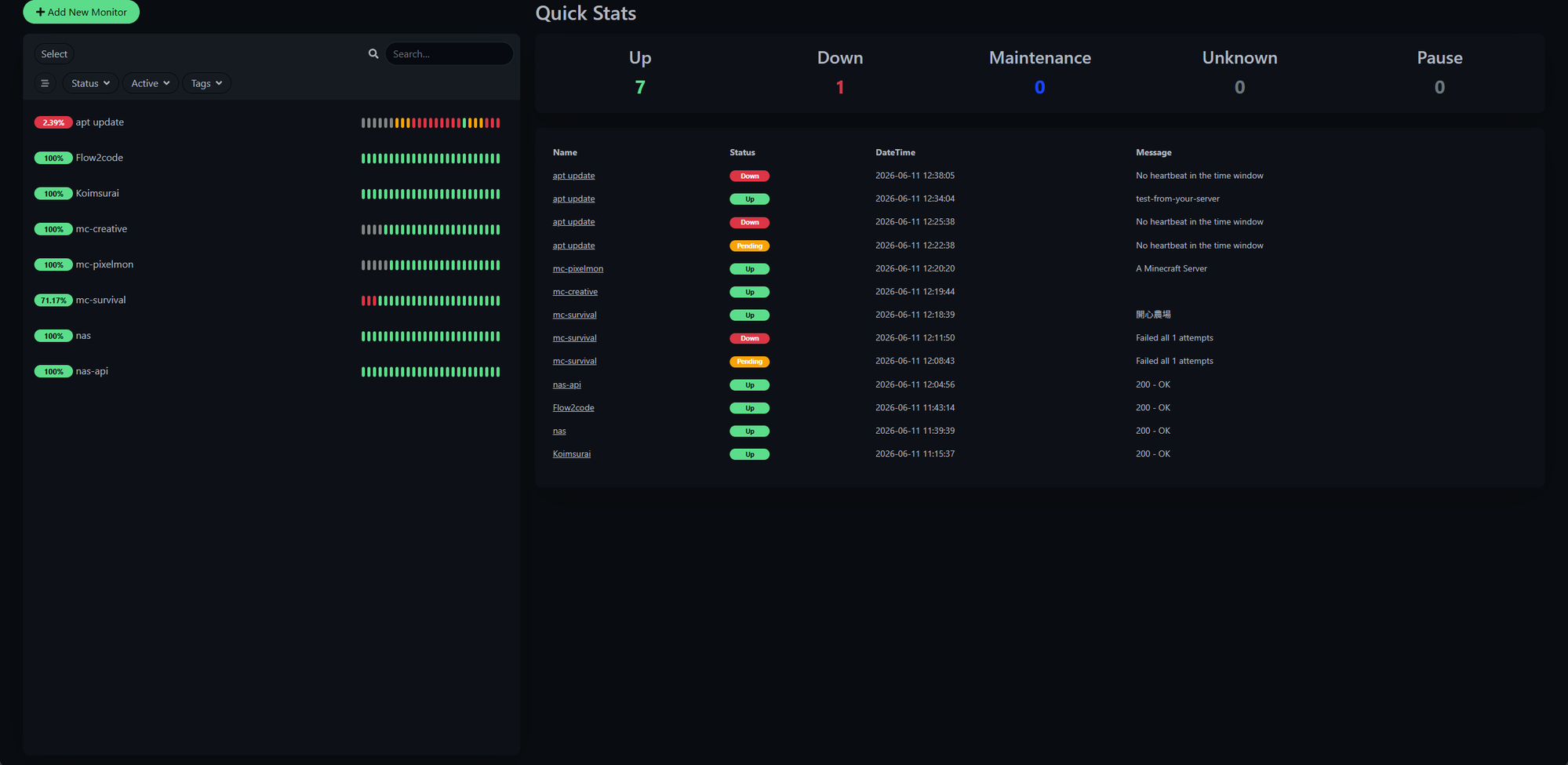The image size is (1568, 765).
Task: Open mc-survival link at 12:11:50
Action: click(574, 338)
